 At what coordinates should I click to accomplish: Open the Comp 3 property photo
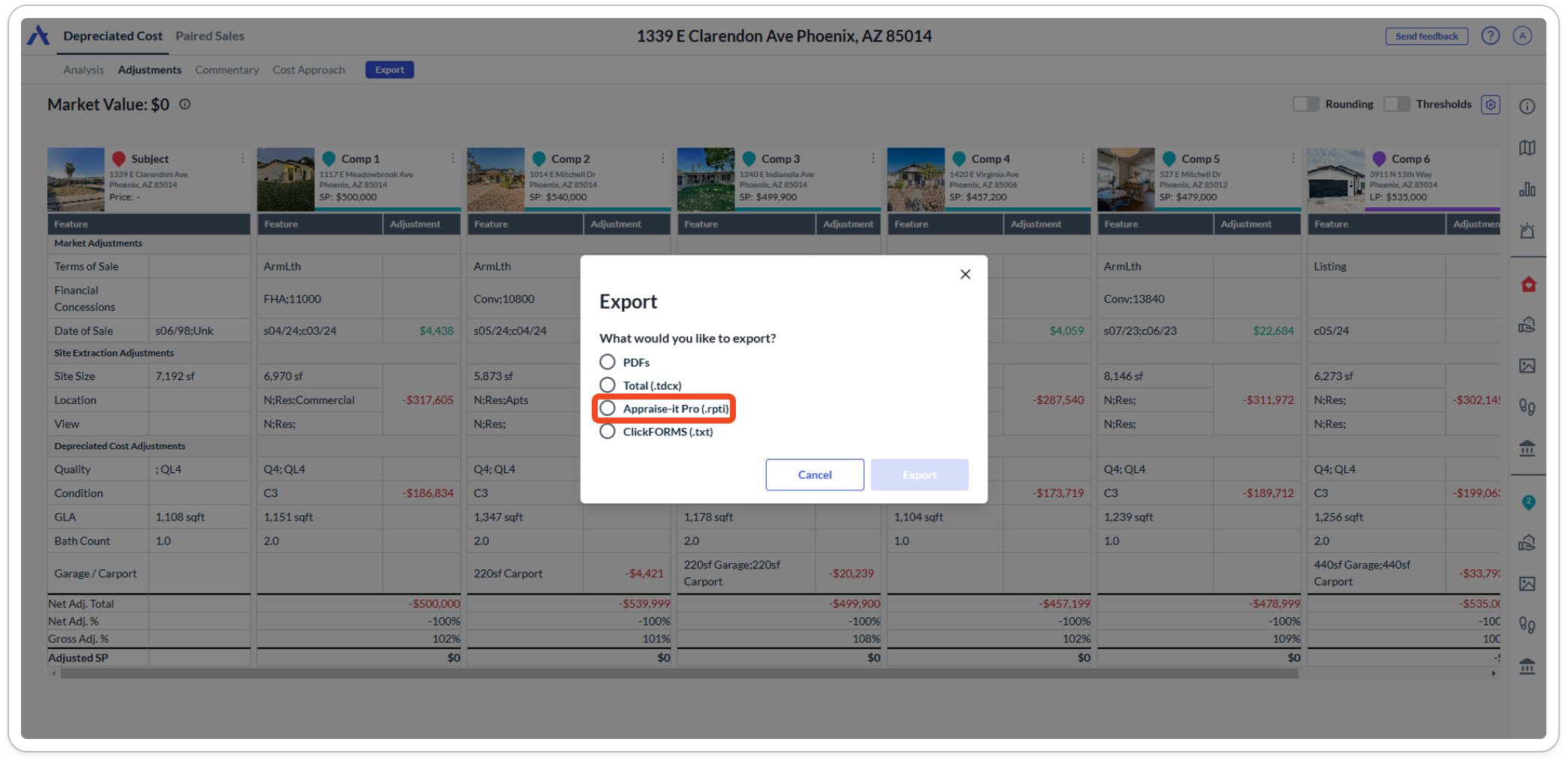click(x=706, y=179)
